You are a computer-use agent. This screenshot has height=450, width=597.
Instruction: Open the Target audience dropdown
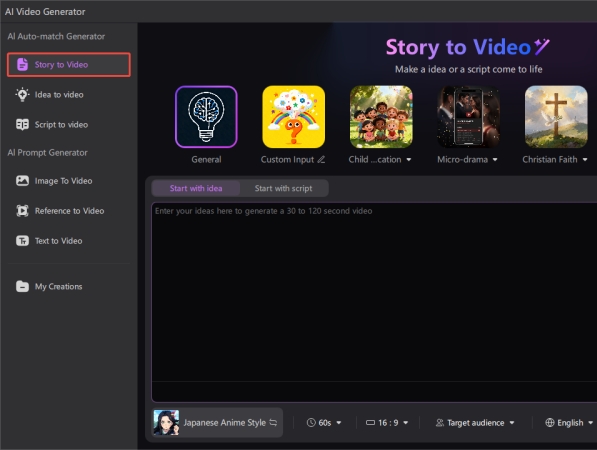pos(475,423)
